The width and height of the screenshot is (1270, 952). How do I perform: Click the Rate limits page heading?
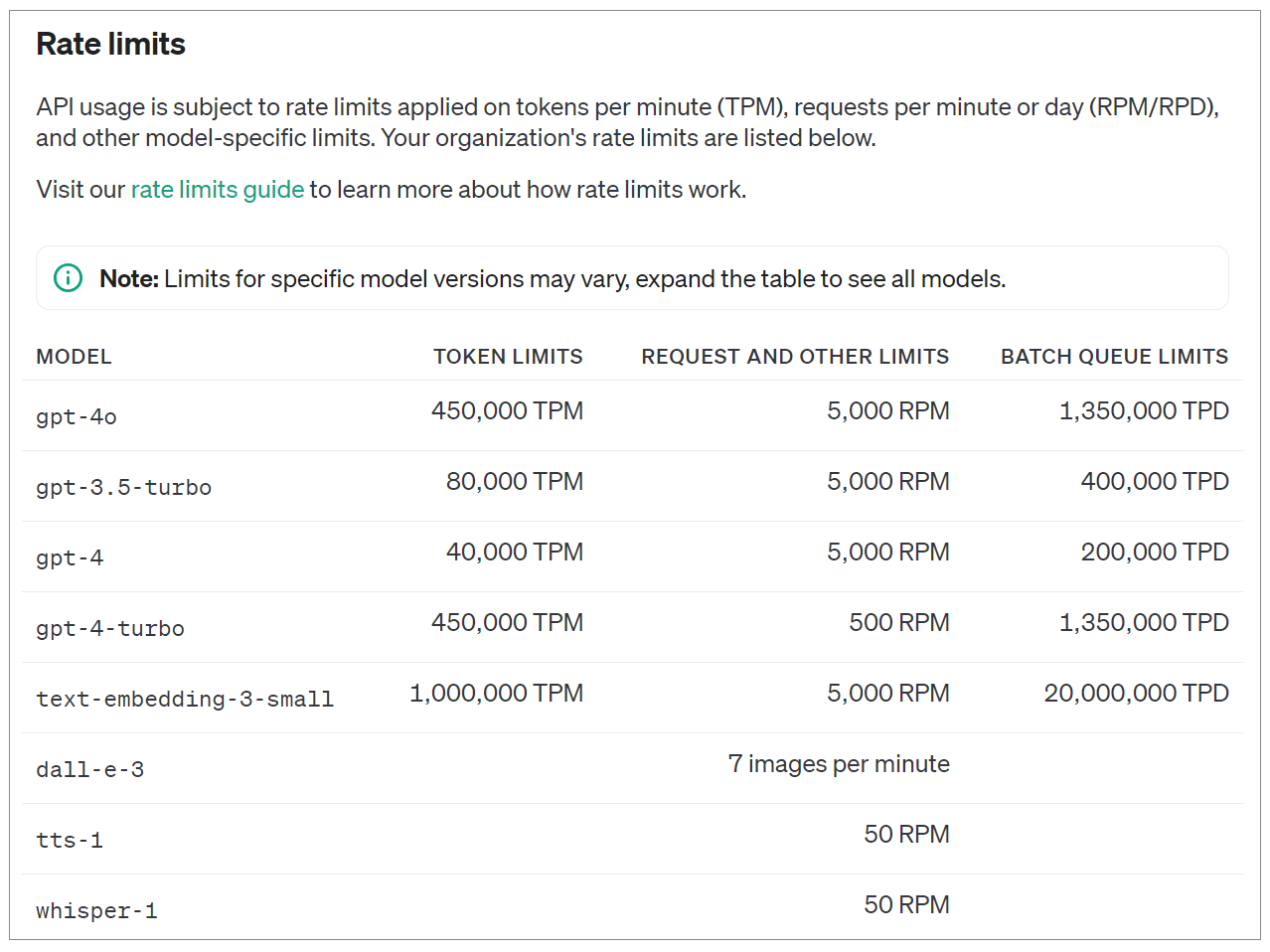110,45
